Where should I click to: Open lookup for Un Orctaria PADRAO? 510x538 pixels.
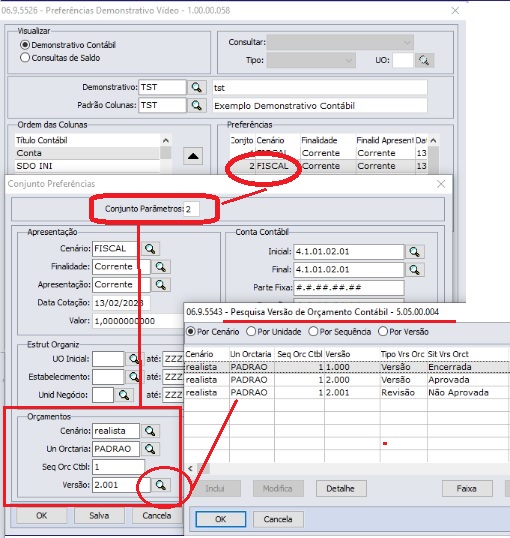click(x=150, y=449)
